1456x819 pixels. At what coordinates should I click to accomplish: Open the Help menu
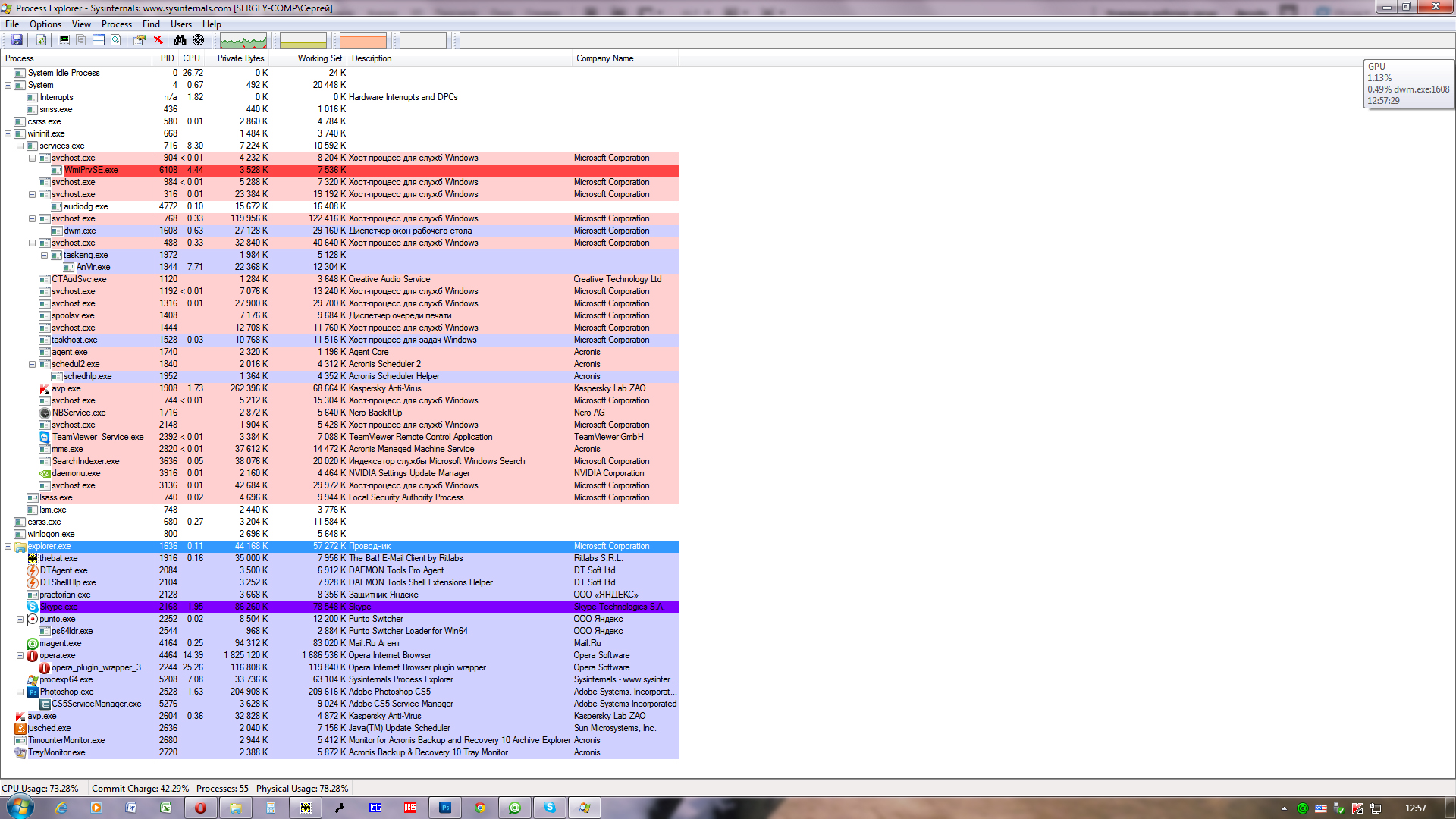pos(212,24)
